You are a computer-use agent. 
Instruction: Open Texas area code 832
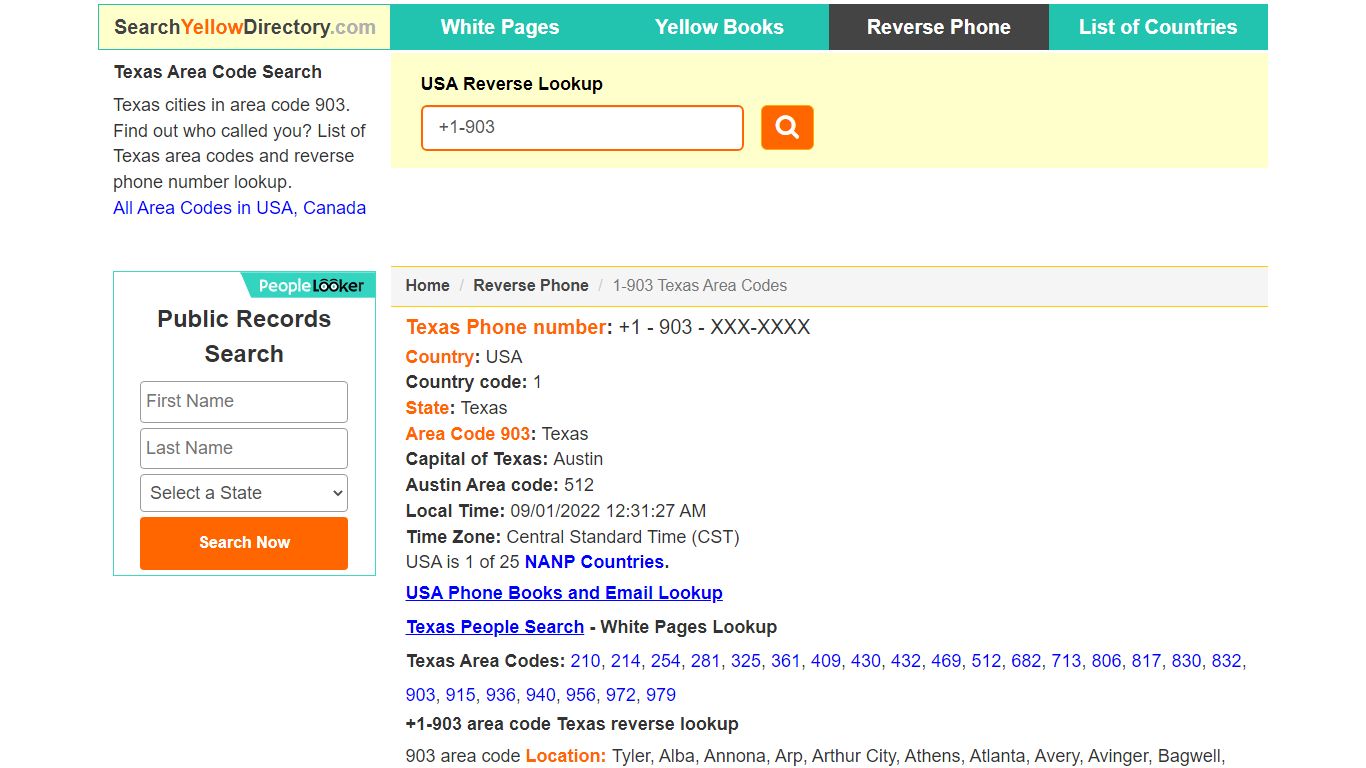1225,661
